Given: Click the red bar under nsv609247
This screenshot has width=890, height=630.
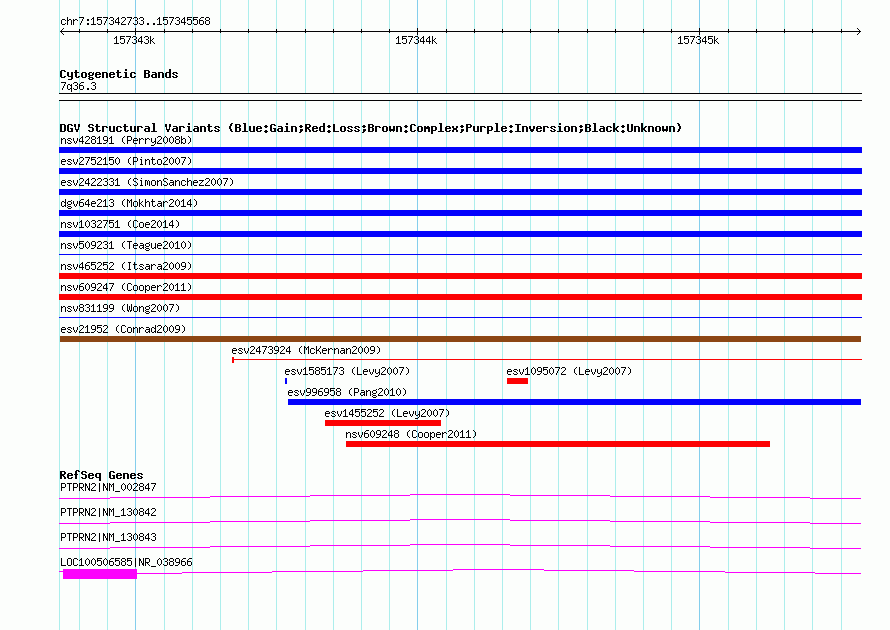Looking at the screenshot, I should (x=460, y=297).
